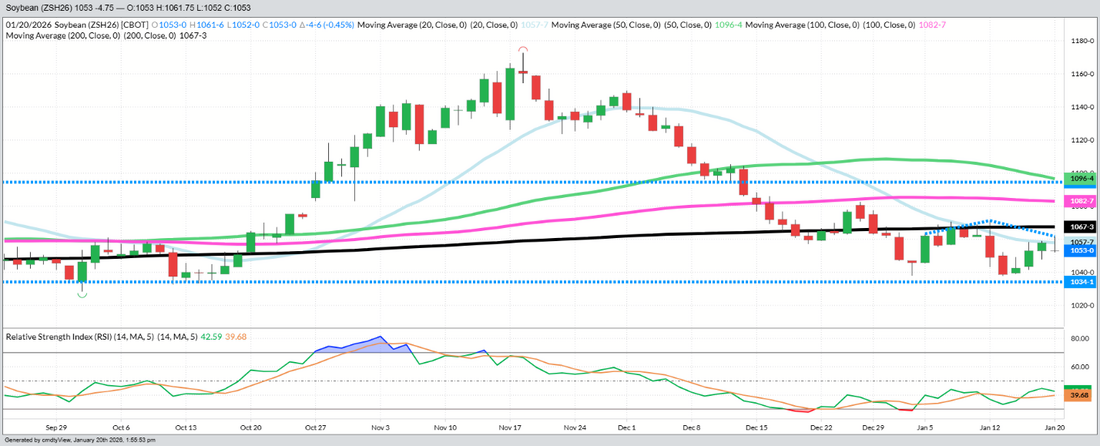Click the light-blue '1057-7' value in the legend
The height and width of the screenshot is (446, 1100).
tap(535, 25)
